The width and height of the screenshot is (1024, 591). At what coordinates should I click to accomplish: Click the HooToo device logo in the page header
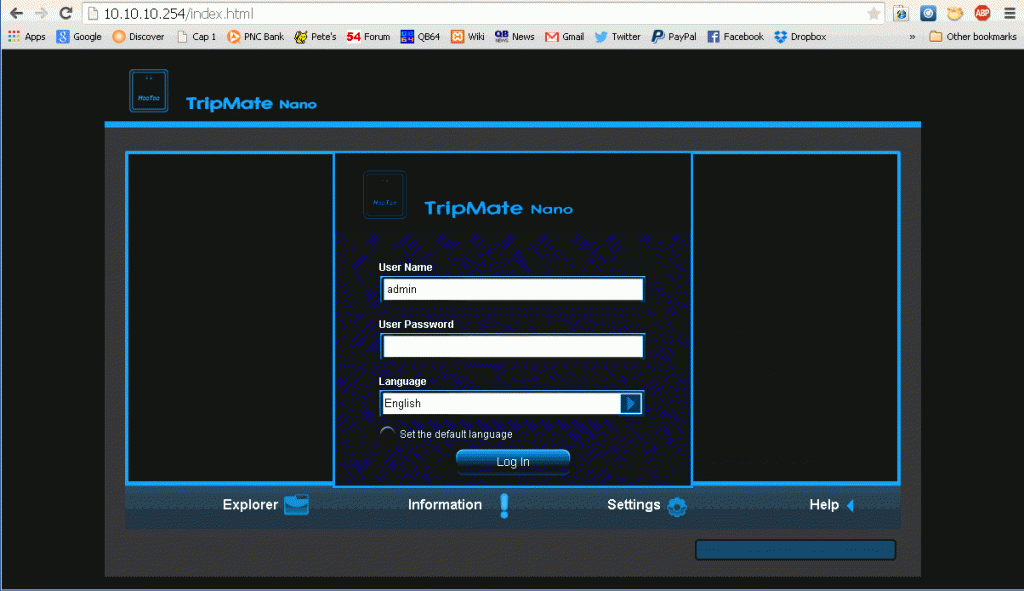(x=149, y=91)
